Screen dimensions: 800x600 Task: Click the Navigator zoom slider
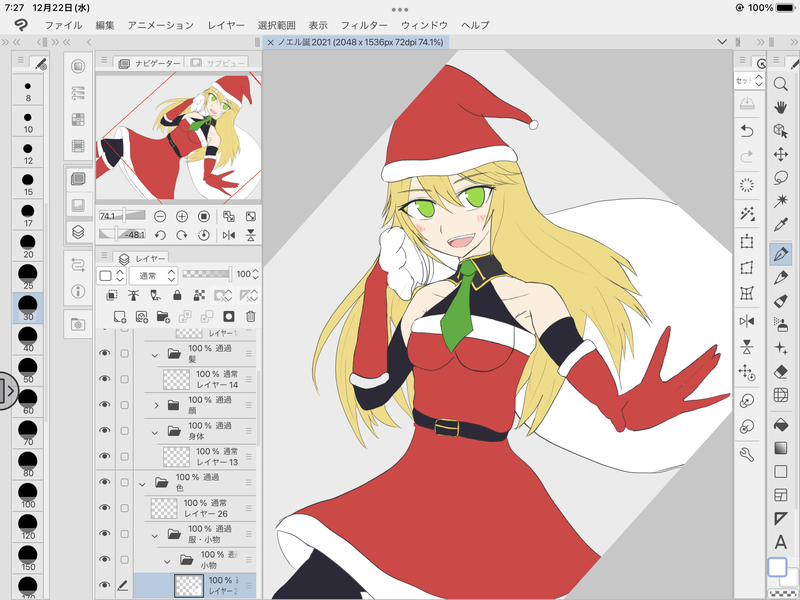[x=122, y=216]
